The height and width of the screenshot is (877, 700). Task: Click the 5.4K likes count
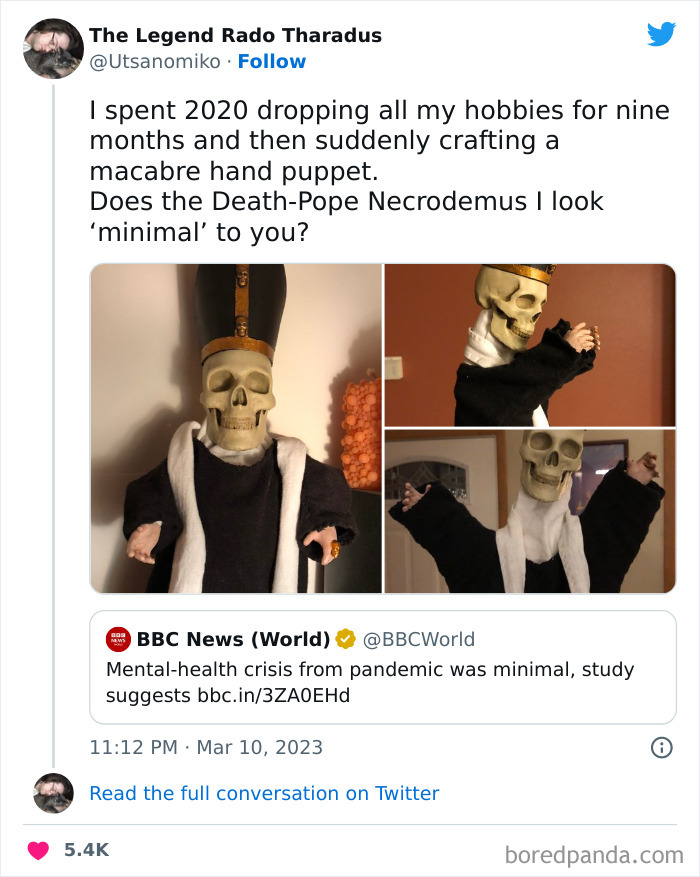coord(86,850)
